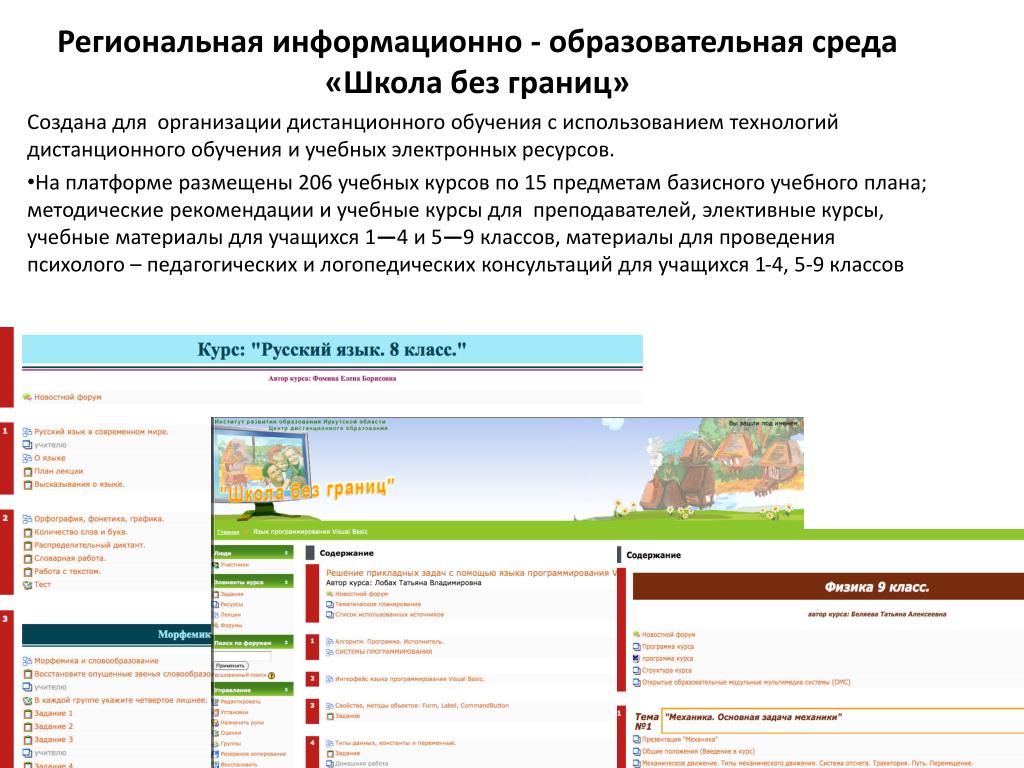Open Новостной форум in Russian language course

67,397
